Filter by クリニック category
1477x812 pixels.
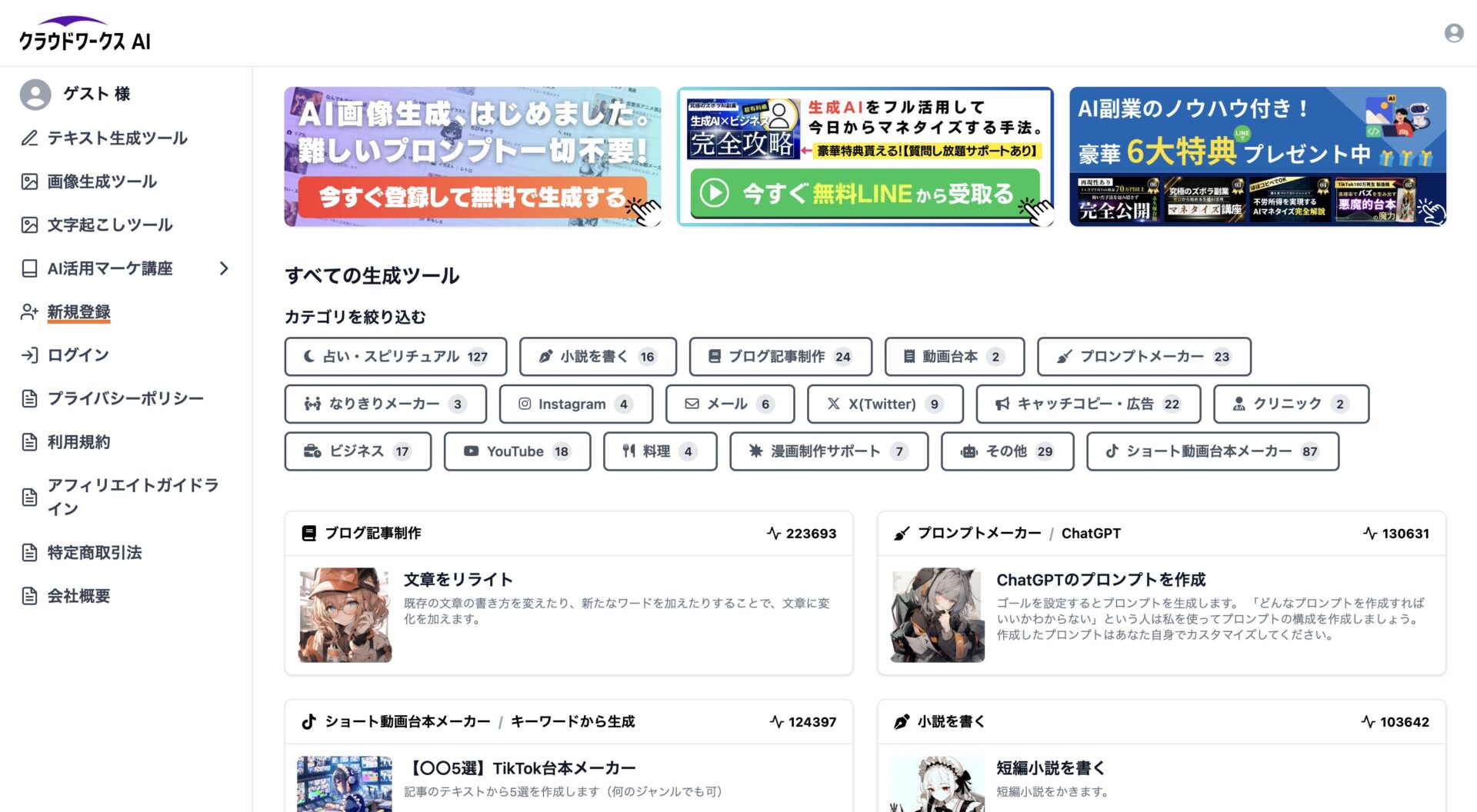[x=1292, y=404]
